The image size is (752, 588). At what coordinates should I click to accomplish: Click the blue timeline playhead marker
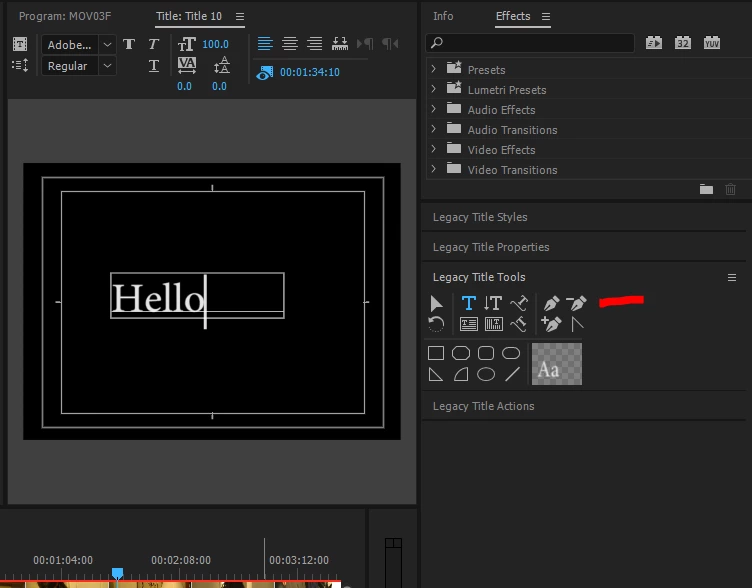point(118,573)
